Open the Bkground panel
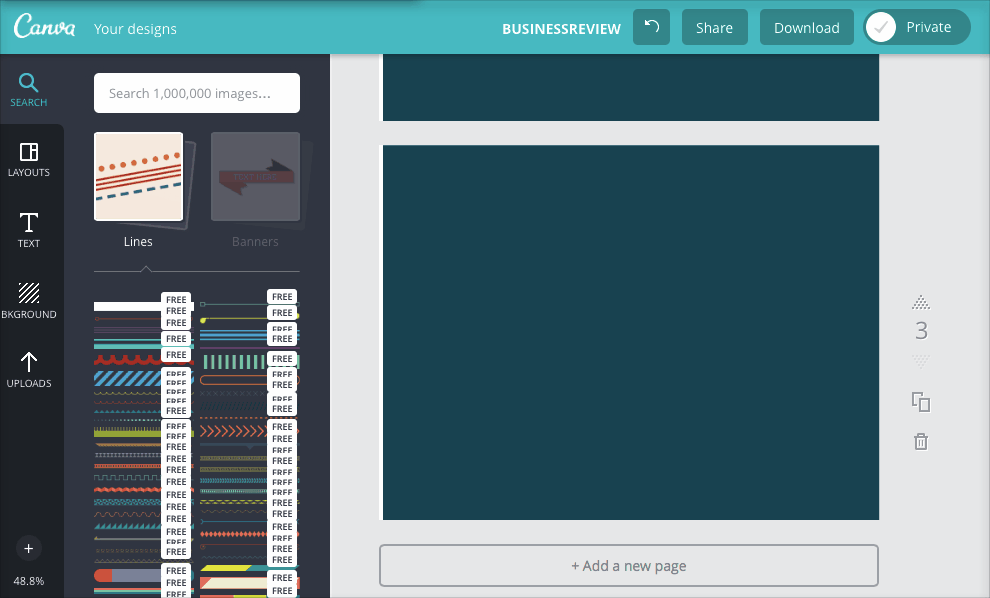The width and height of the screenshot is (990, 598). point(29,300)
